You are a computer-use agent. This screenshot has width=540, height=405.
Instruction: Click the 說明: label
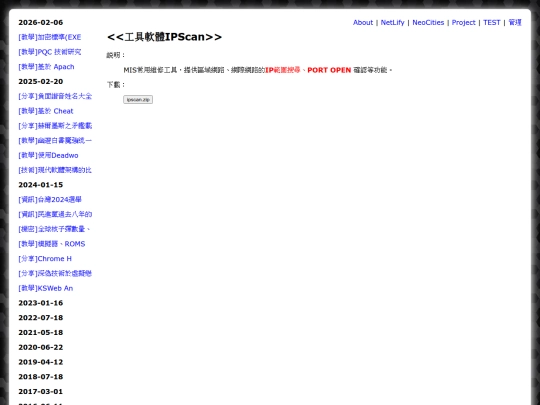coord(116,55)
